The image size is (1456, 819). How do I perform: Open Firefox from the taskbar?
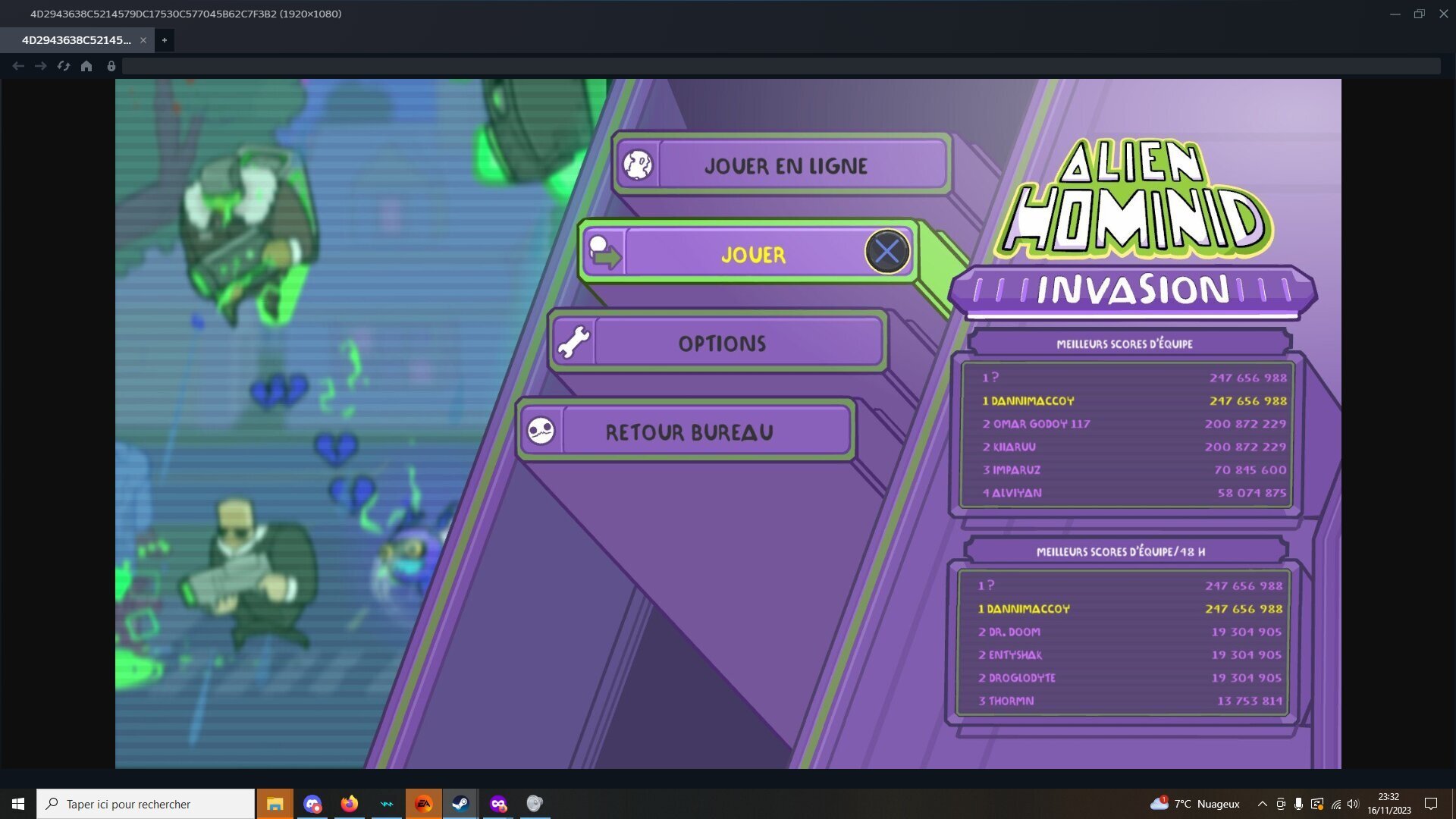(x=349, y=804)
